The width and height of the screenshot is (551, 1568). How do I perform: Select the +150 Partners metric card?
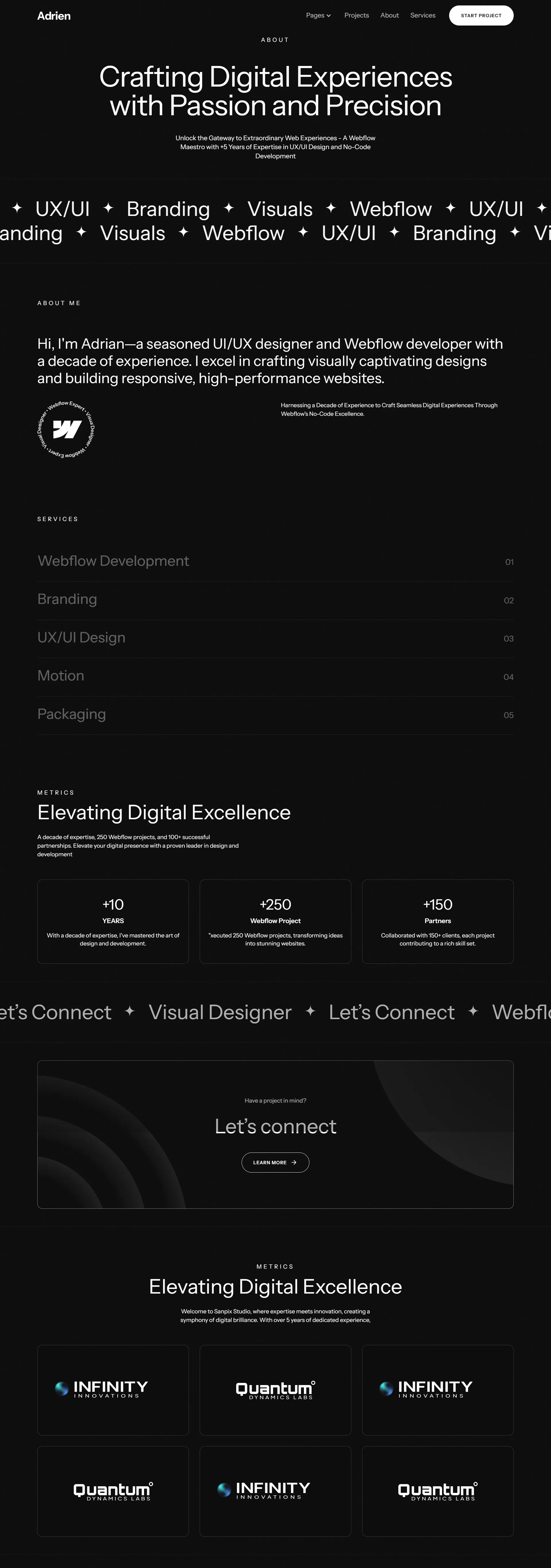[438, 922]
